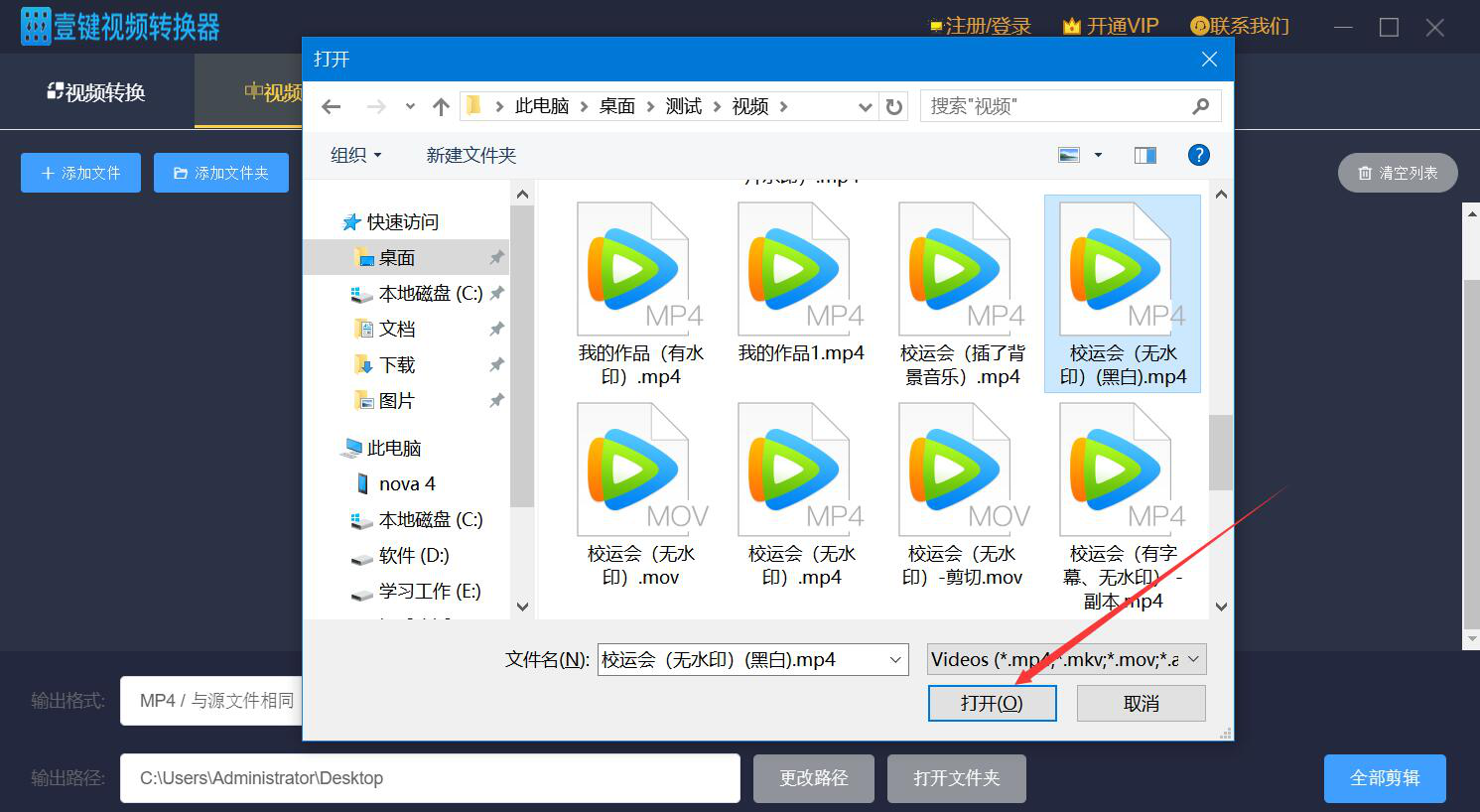Click the 壹键视频转换器 logo icon

[35, 27]
